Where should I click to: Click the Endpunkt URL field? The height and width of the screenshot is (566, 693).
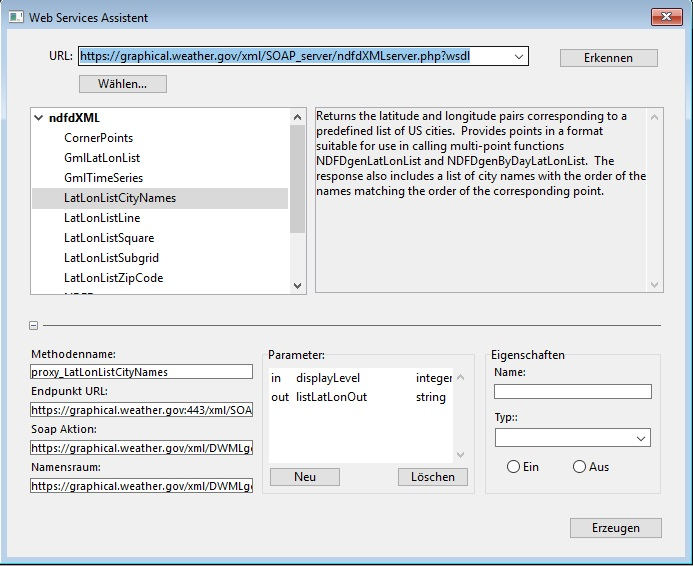point(141,410)
